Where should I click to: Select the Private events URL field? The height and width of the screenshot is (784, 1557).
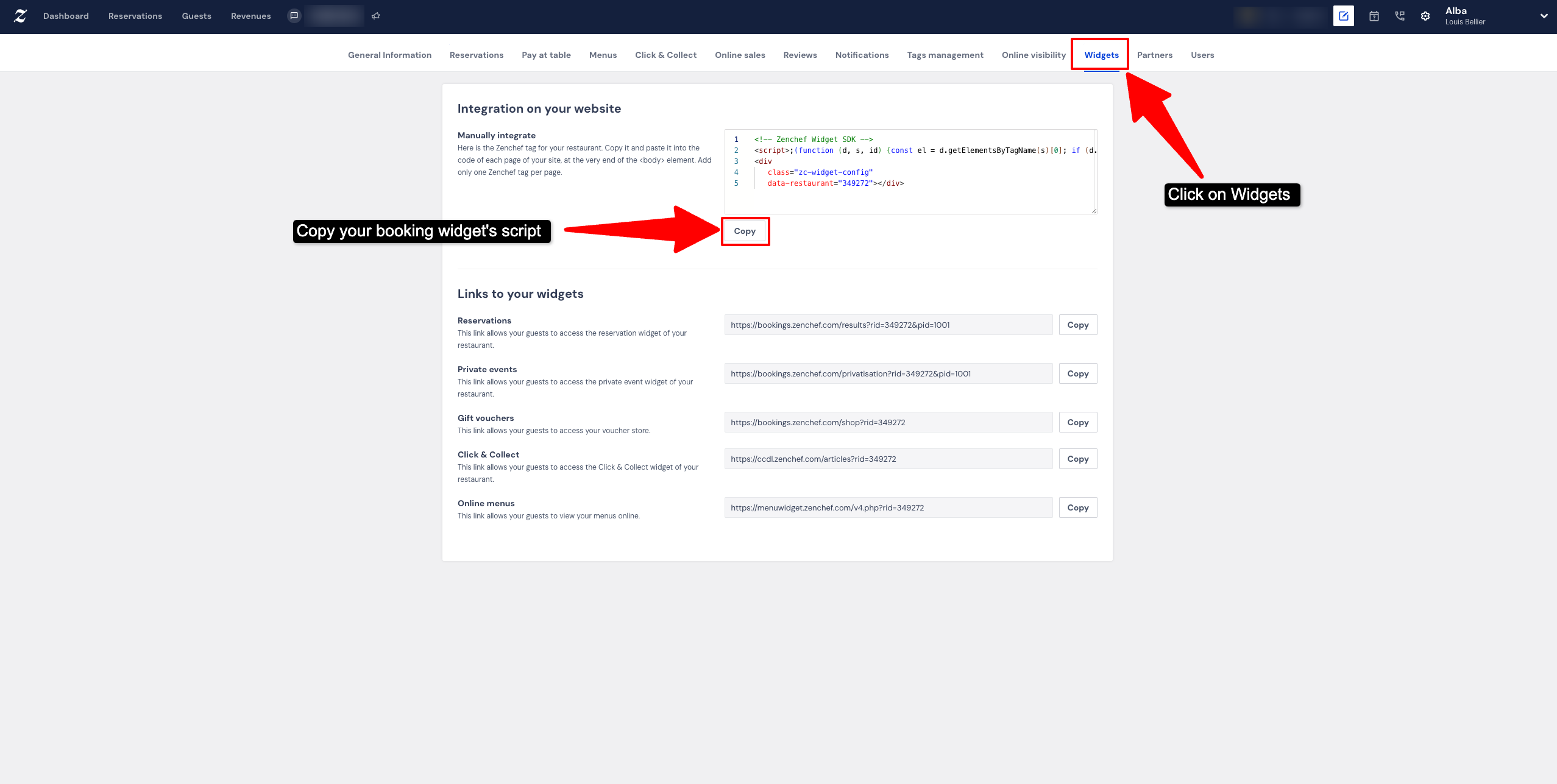(887, 373)
